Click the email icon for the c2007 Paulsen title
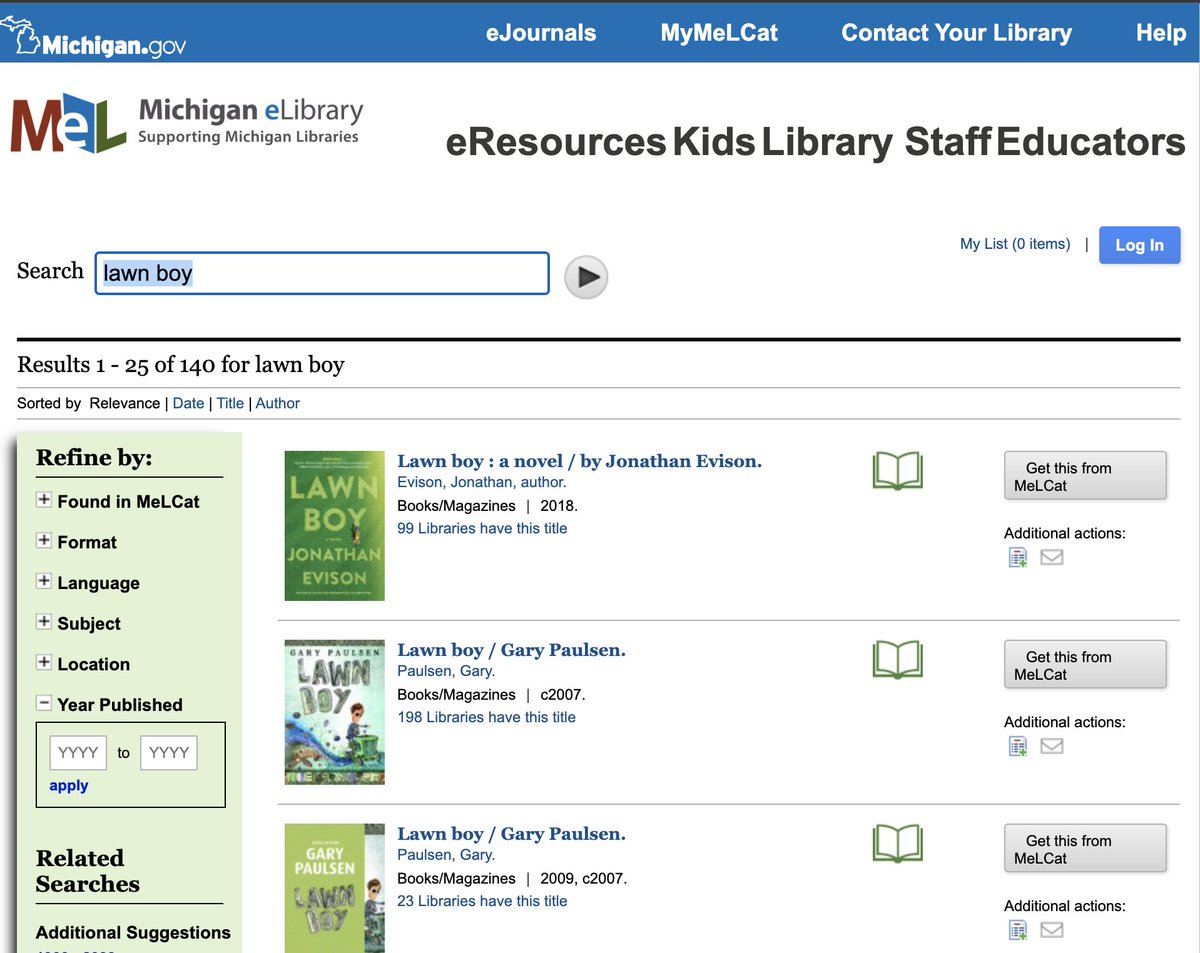Screen dimensions: 1200x953 [1051, 746]
